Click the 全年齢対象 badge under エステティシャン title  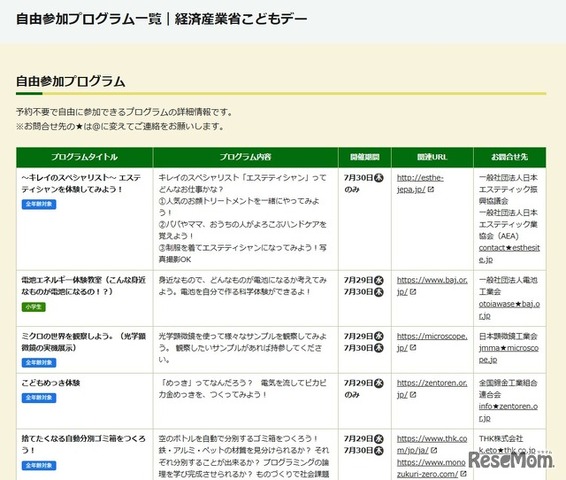tap(39, 204)
